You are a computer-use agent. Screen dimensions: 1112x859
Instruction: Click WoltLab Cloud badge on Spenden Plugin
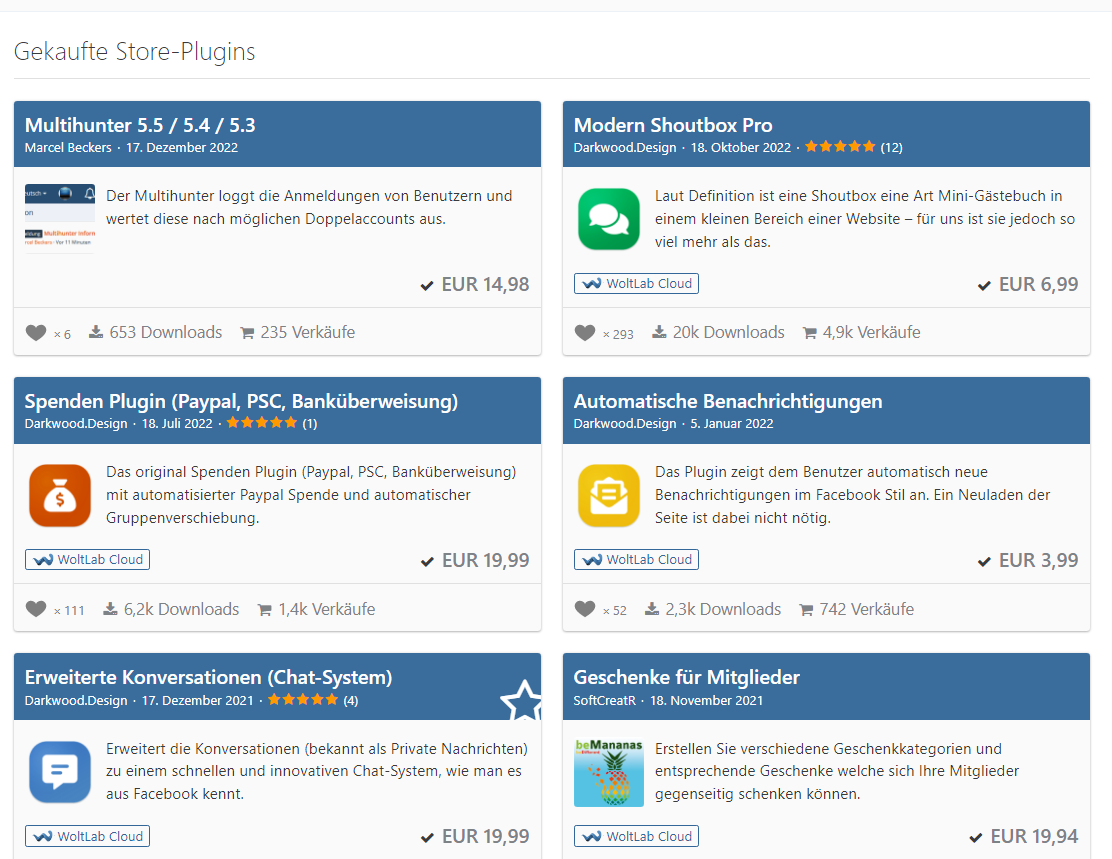click(87, 559)
